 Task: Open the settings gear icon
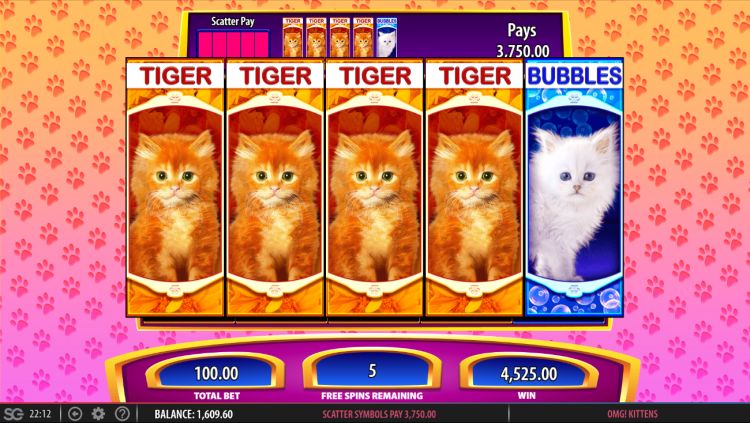[98, 414]
